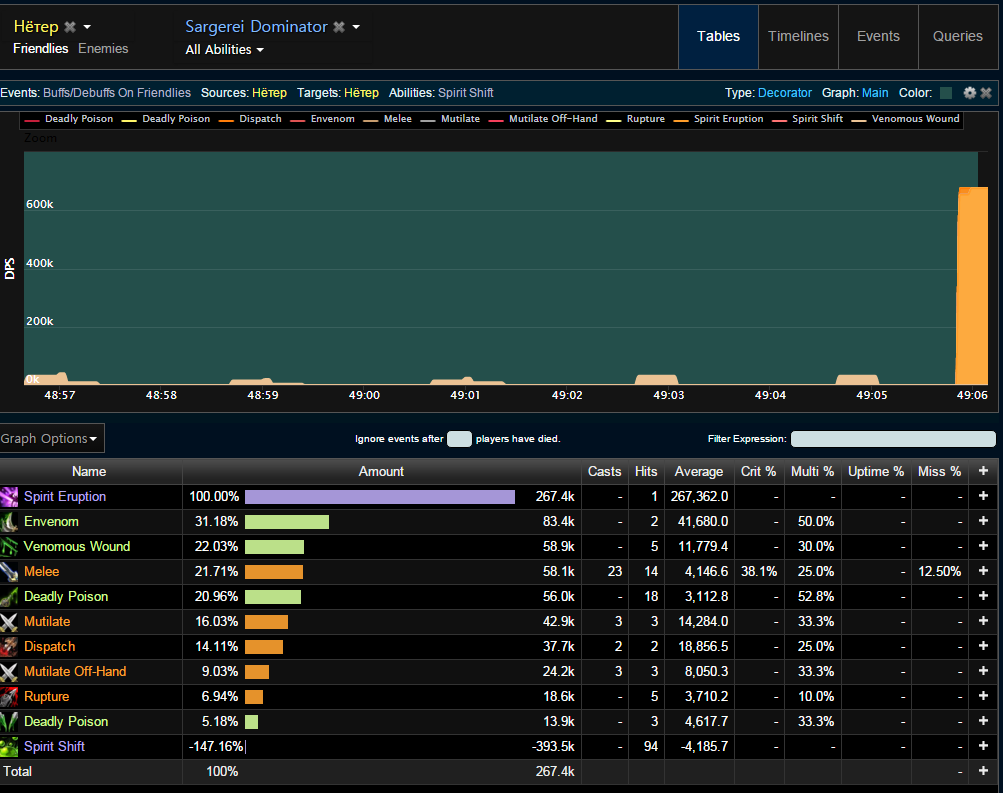Open the Spirit Eruption ability link

65,497
